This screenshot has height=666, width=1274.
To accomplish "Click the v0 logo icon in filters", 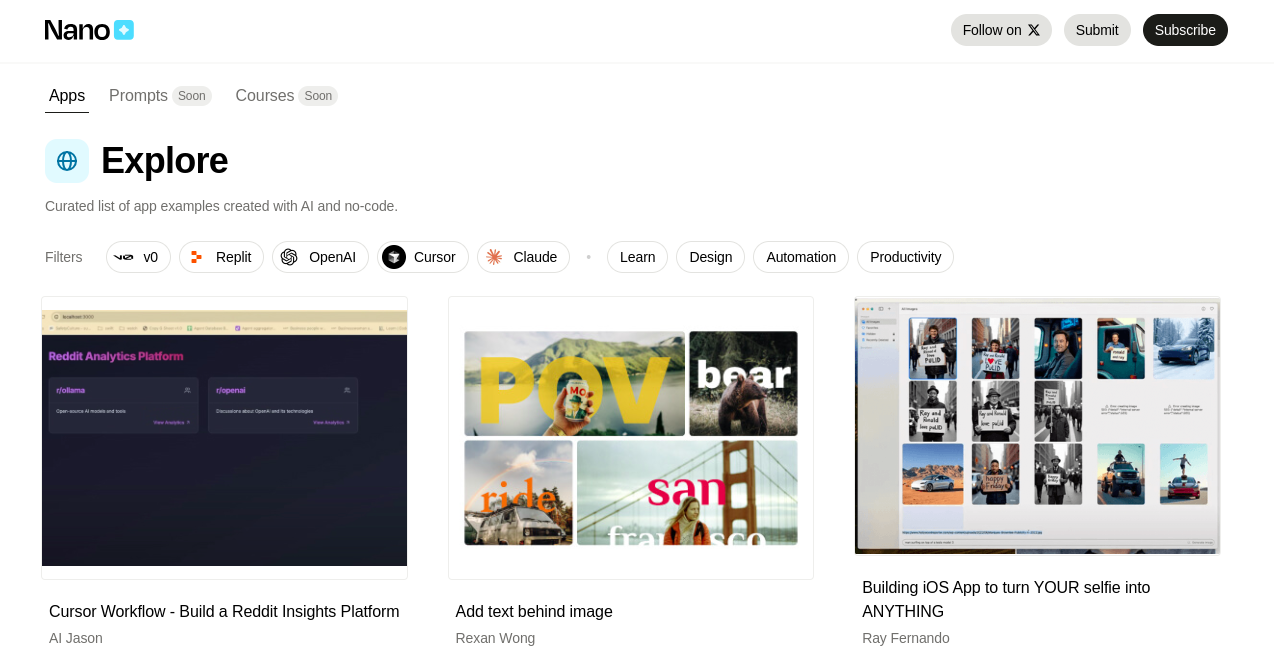I will coord(124,257).
